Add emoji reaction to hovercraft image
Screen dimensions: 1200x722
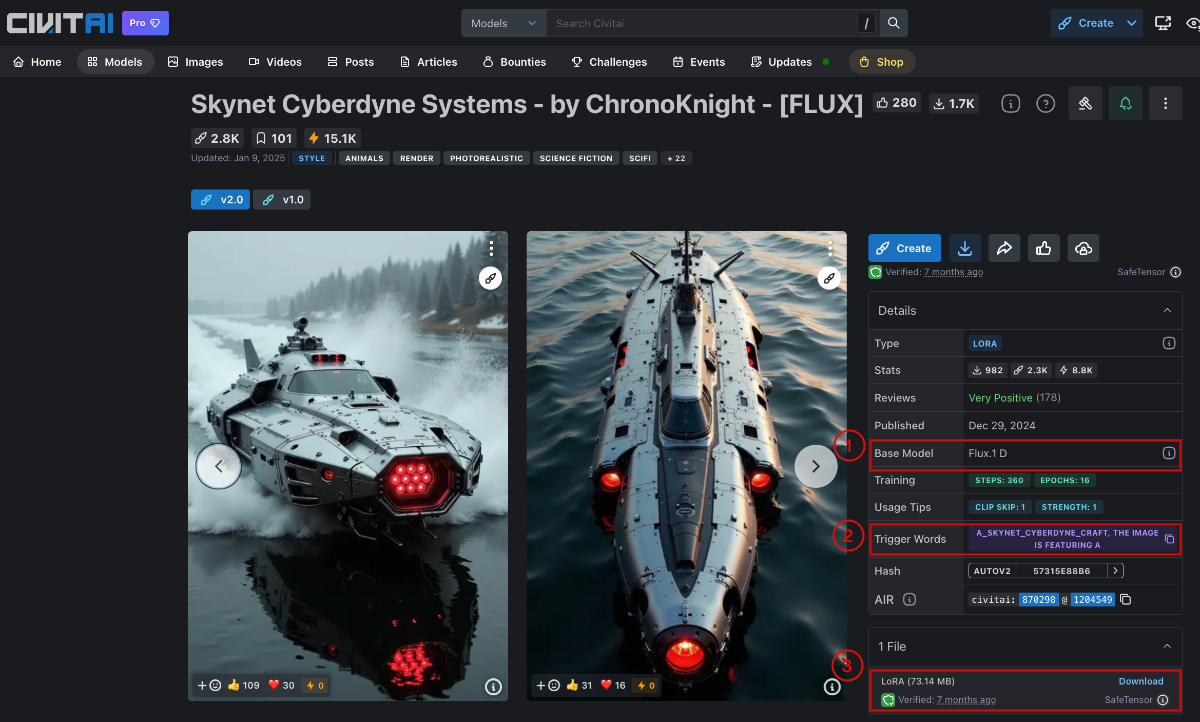pyautogui.click(x=209, y=685)
